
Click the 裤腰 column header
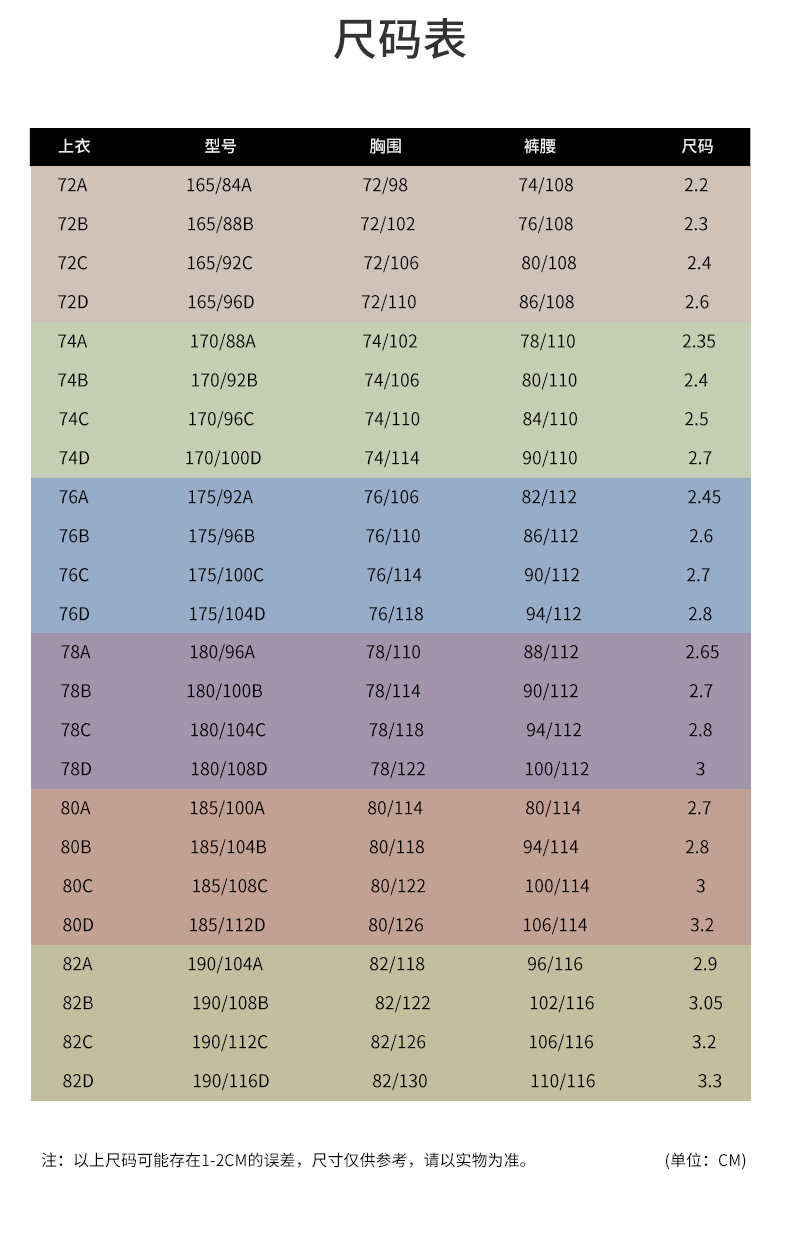click(x=540, y=146)
